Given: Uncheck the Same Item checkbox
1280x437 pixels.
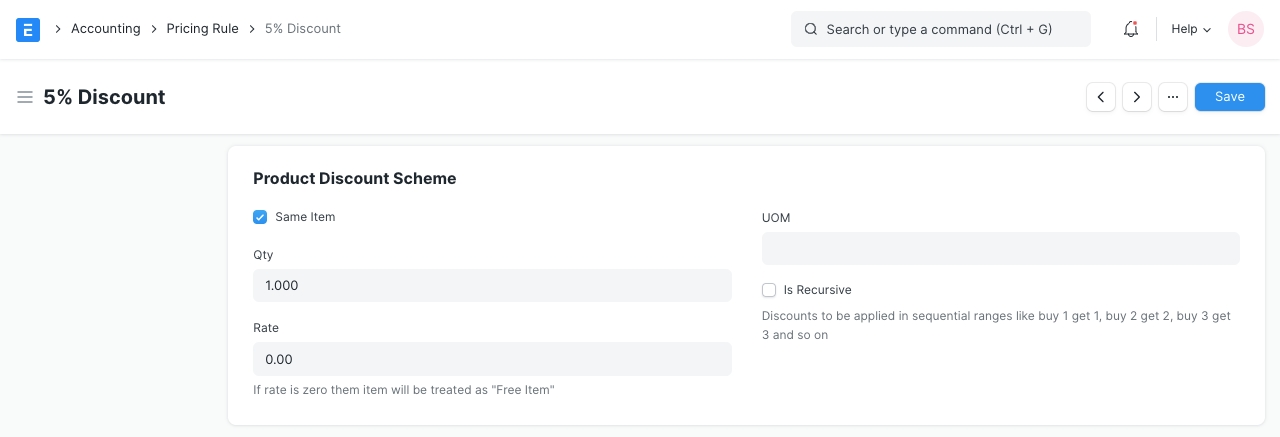Looking at the screenshot, I should pyautogui.click(x=260, y=217).
